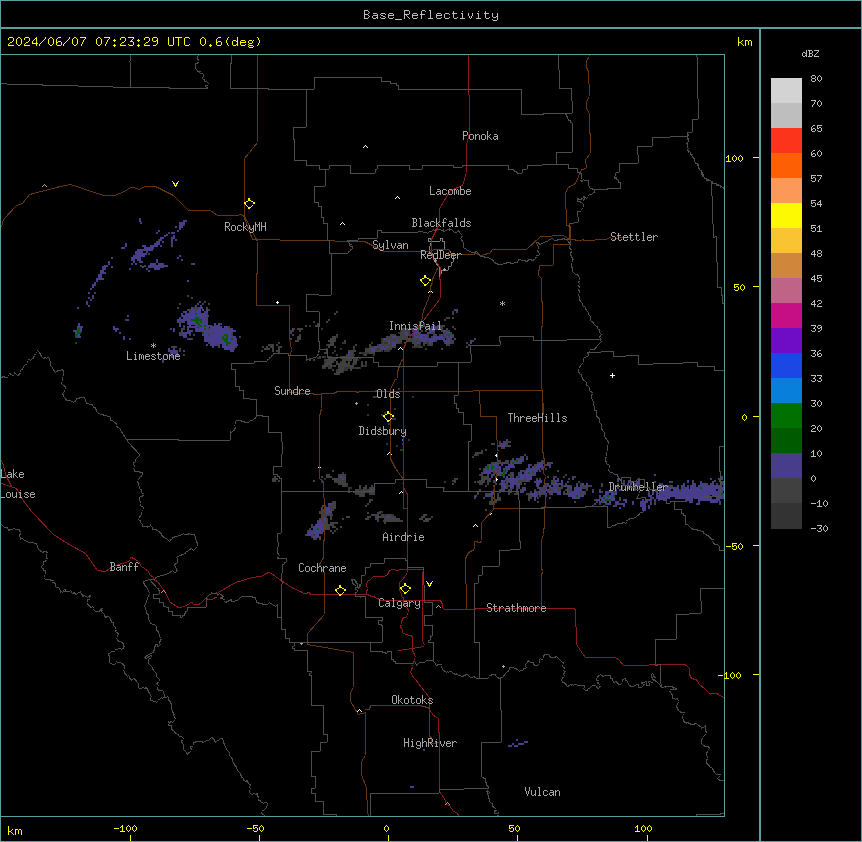This screenshot has width=862, height=842.
Task: Click the RedDeer label
Action: tap(440, 255)
